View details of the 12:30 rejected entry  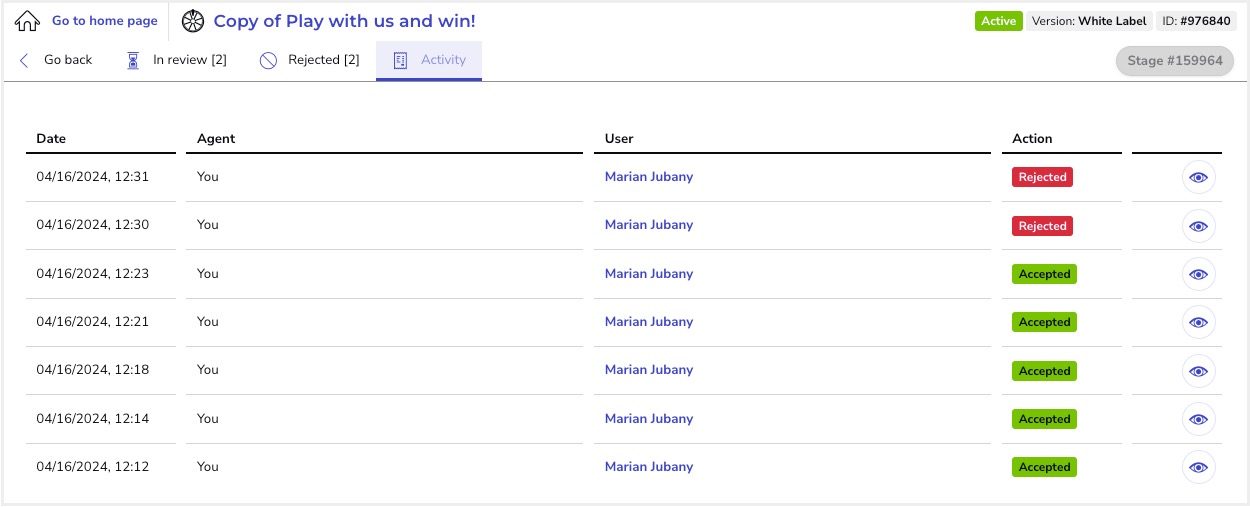pos(1198,226)
